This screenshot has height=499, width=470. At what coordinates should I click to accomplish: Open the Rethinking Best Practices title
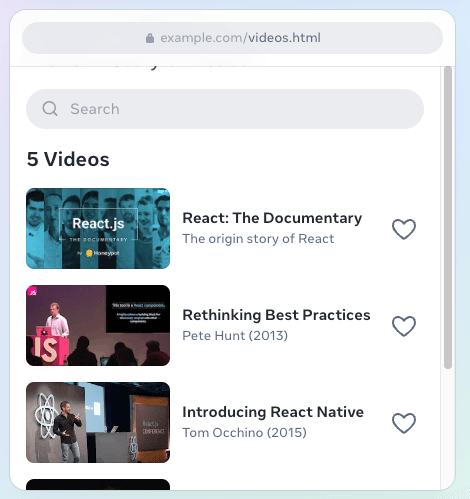[x=276, y=315]
